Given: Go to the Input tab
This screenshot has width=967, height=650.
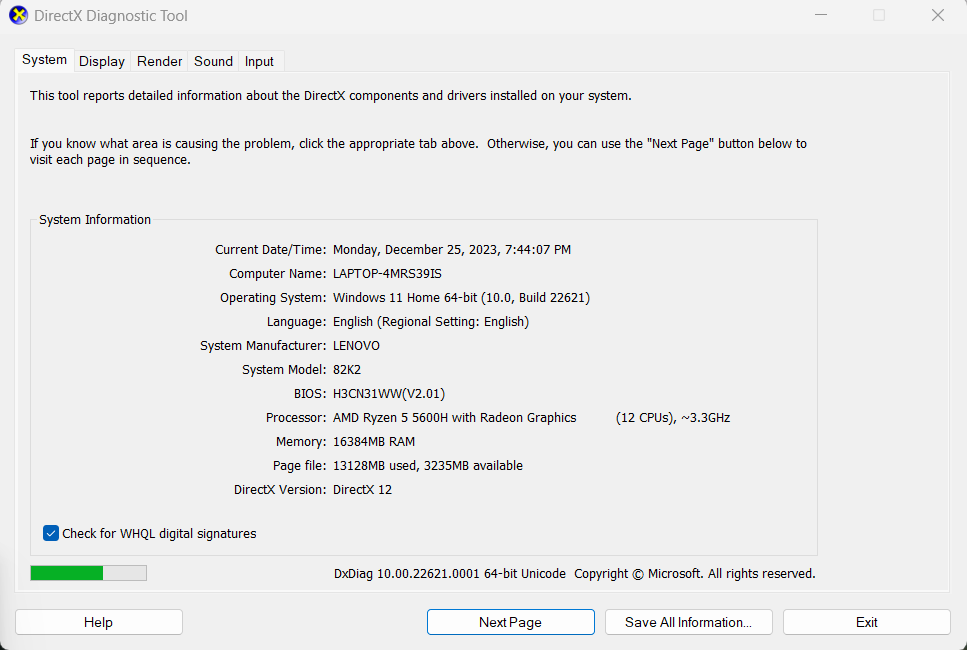Looking at the screenshot, I should (259, 61).
